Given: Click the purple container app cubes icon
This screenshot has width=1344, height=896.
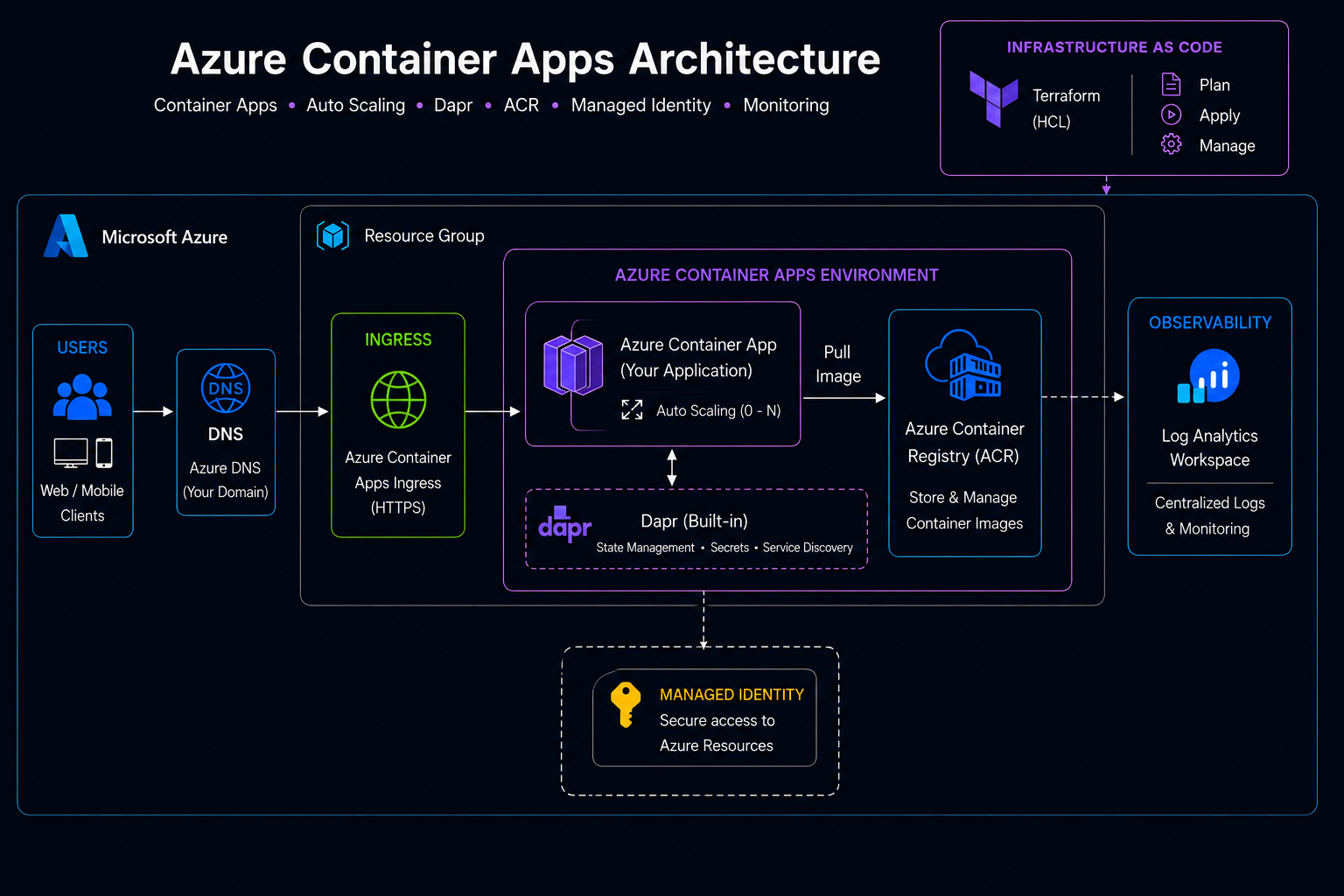Looking at the screenshot, I should pyautogui.click(x=573, y=365).
